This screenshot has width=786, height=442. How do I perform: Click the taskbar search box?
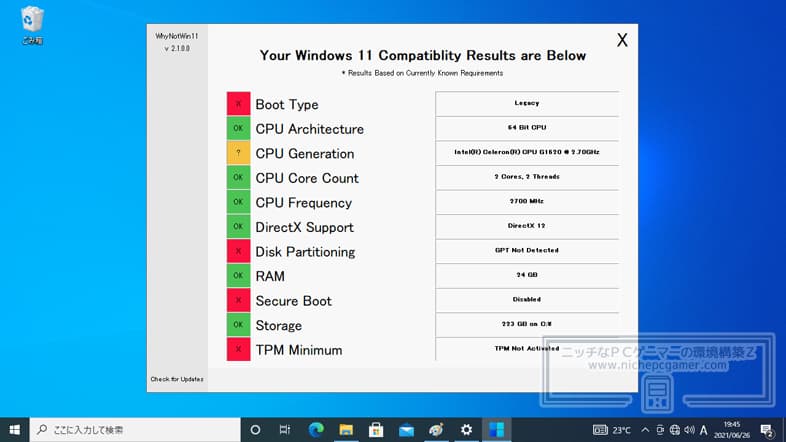[x=135, y=430]
